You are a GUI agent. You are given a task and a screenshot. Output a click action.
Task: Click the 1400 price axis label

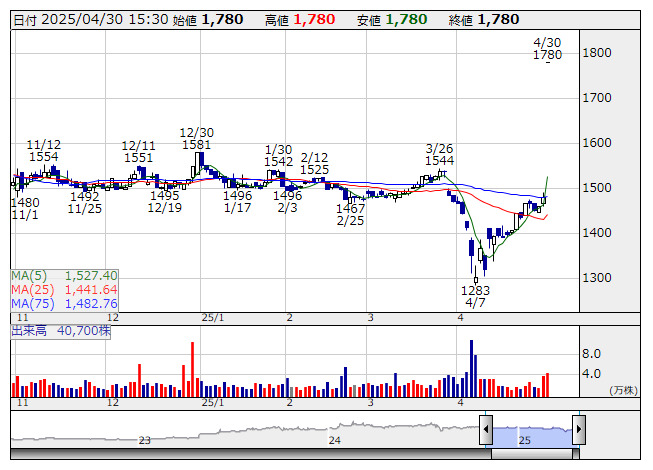tap(597, 233)
